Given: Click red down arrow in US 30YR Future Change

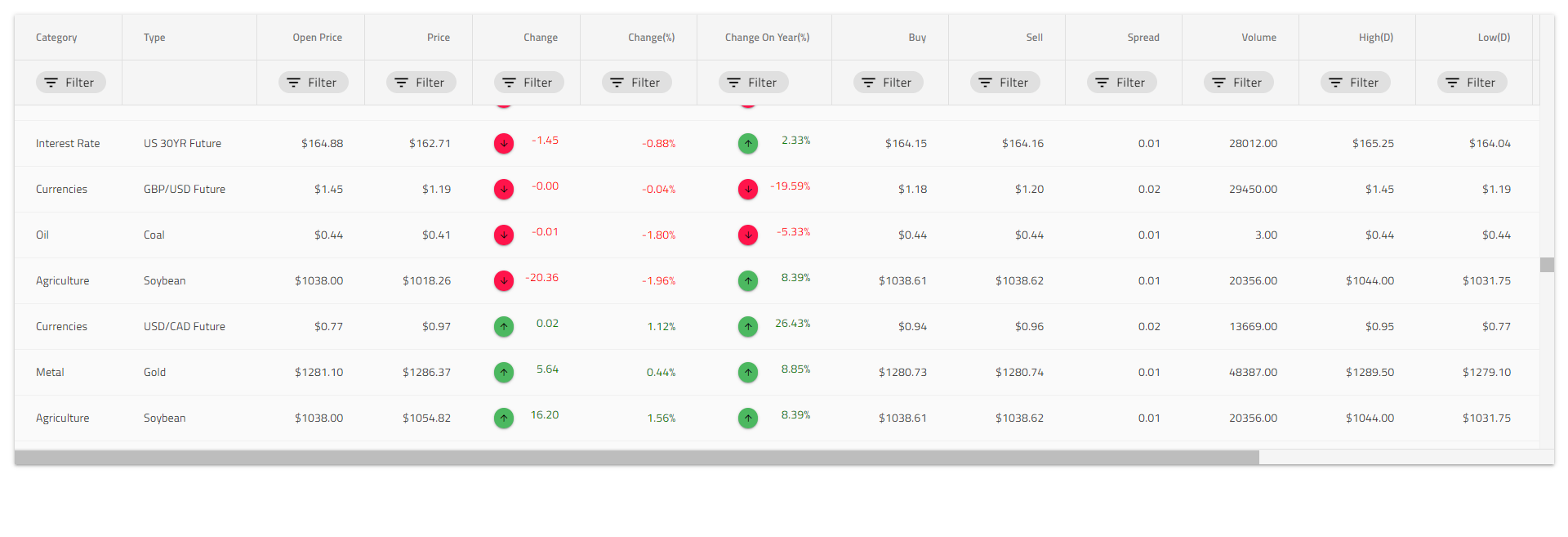Looking at the screenshot, I should (504, 144).
